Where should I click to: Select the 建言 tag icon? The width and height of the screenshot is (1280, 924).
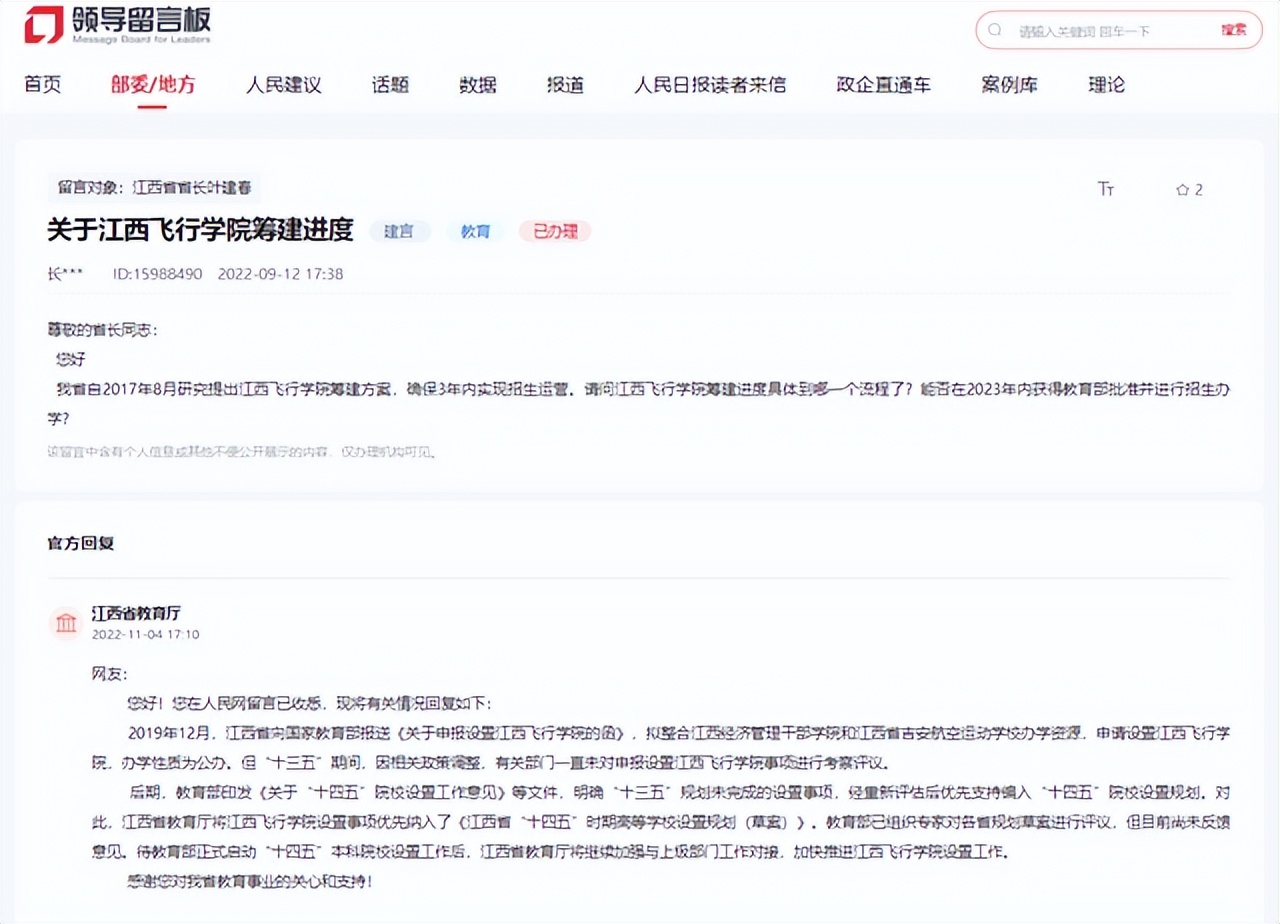(399, 231)
